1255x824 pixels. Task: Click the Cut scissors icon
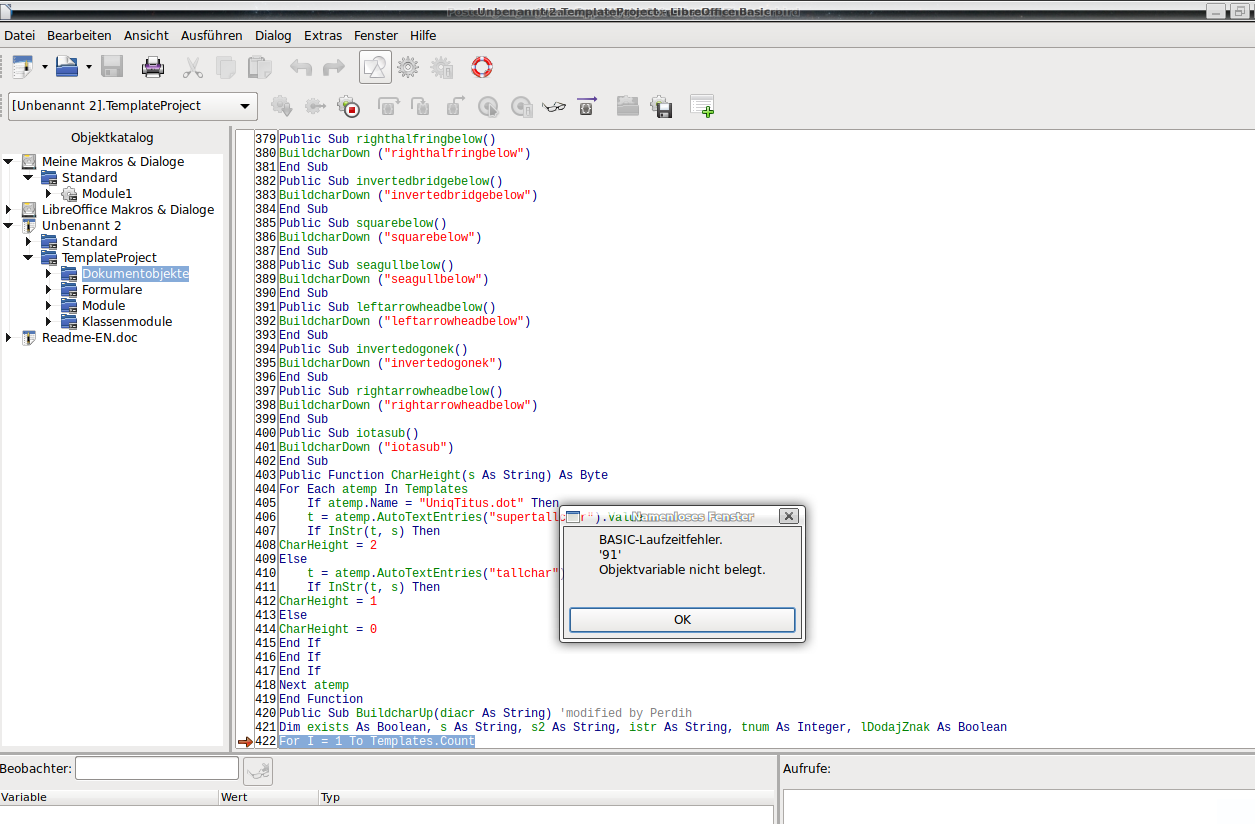pos(193,67)
